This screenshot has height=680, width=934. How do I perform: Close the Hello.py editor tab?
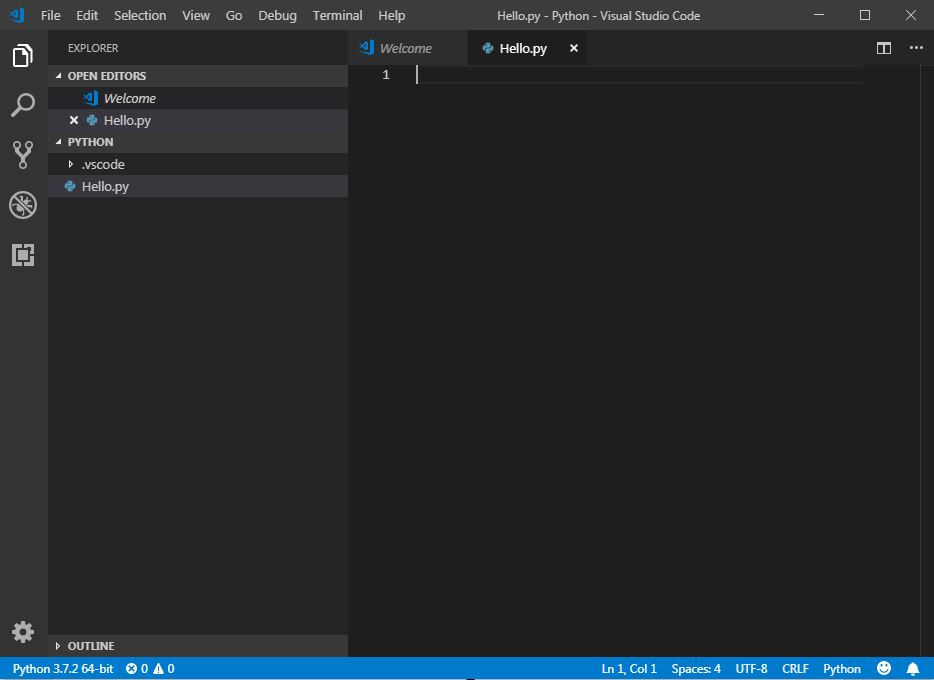point(574,48)
